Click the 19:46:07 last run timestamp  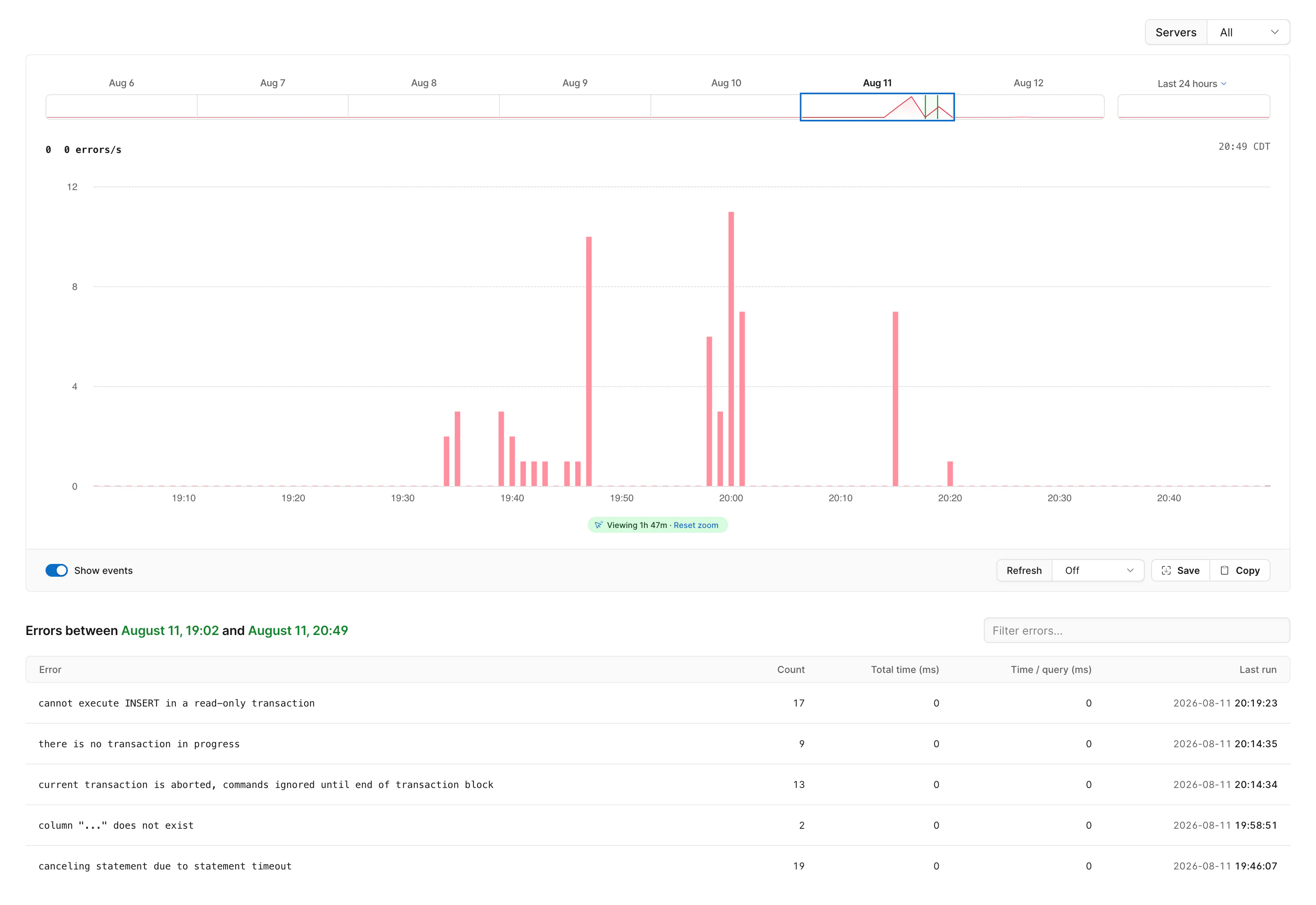[x=1256, y=866]
